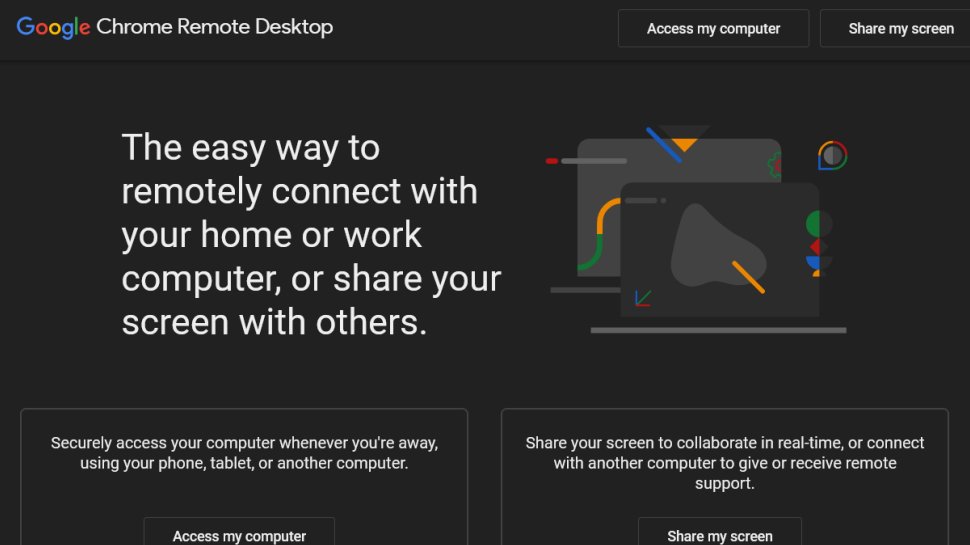This screenshot has height=545, width=970.
Task: Click the header Access my computer button
Action: [x=713, y=28]
